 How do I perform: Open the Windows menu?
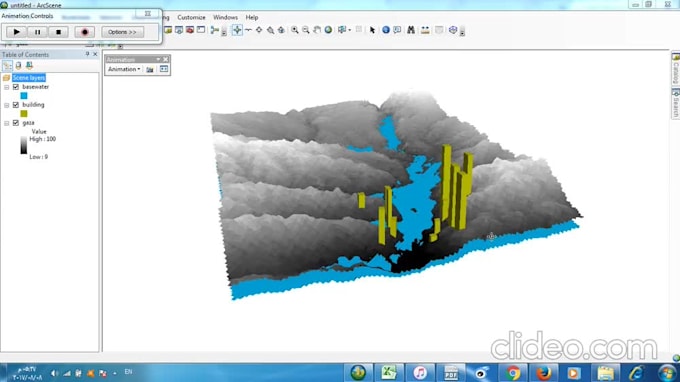pyautogui.click(x=225, y=17)
